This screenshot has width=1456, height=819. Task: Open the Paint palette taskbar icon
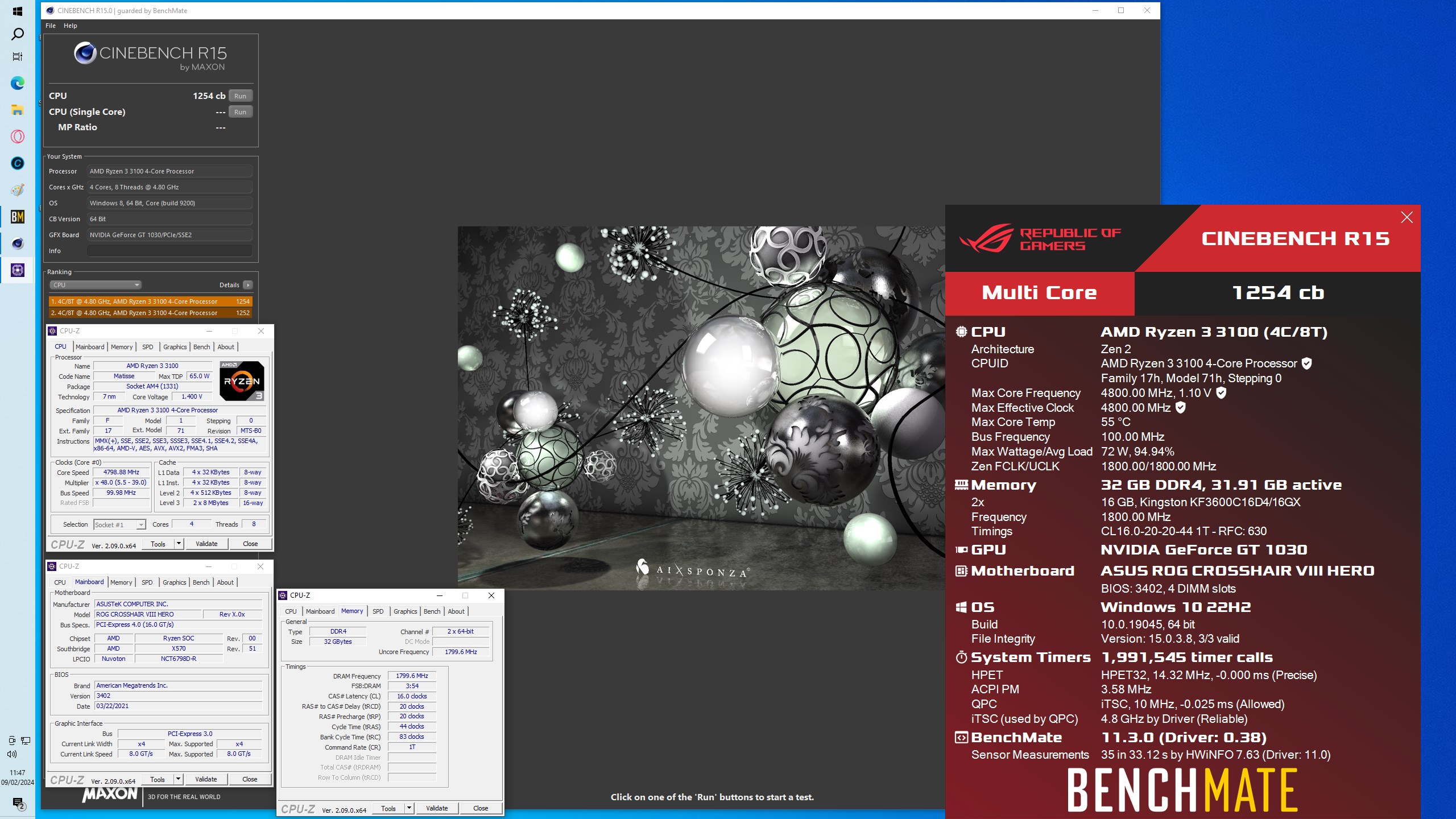click(x=18, y=190)
